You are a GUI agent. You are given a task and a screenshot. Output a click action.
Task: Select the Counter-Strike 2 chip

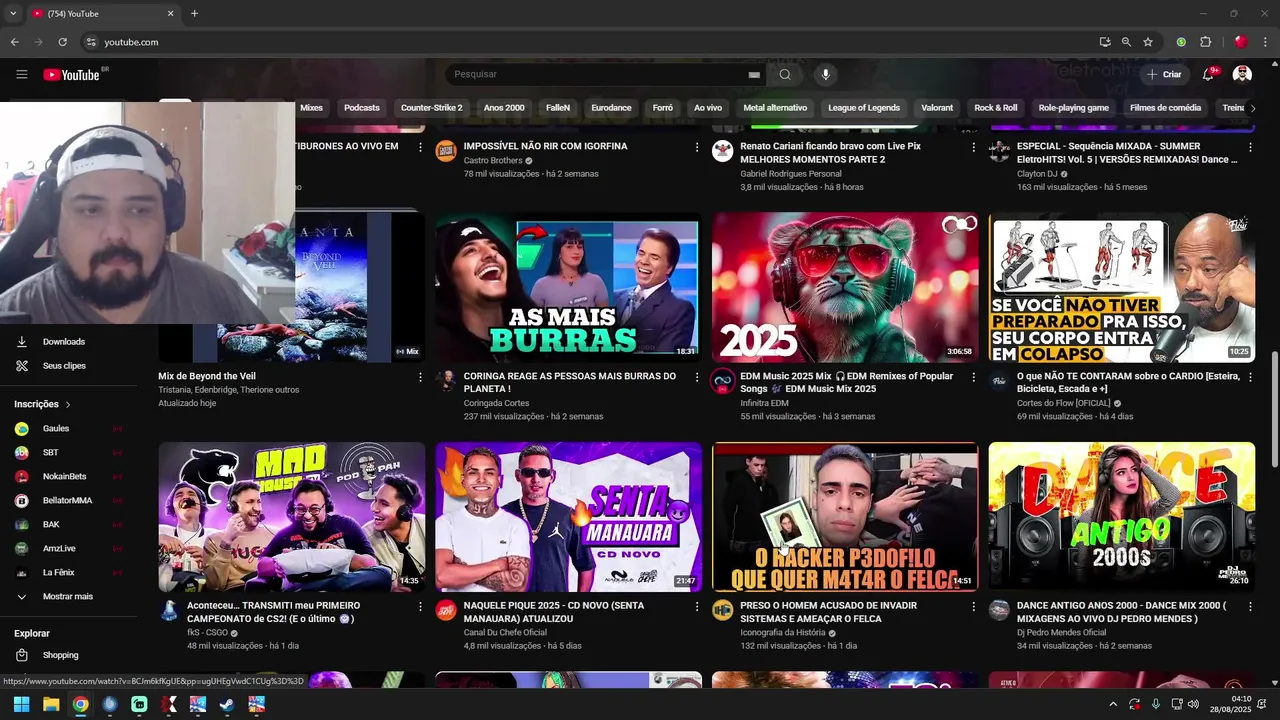click(x=431, y=108)
